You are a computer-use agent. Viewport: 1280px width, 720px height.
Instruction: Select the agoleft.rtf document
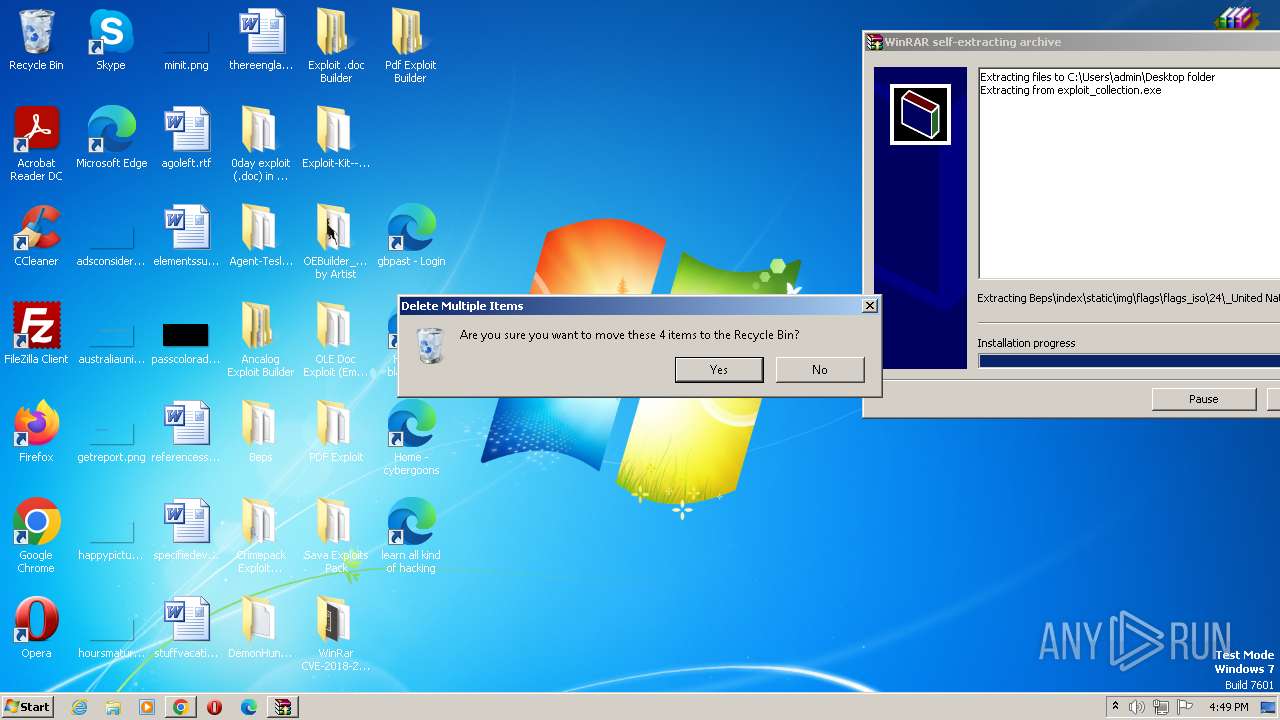(186, 139)
